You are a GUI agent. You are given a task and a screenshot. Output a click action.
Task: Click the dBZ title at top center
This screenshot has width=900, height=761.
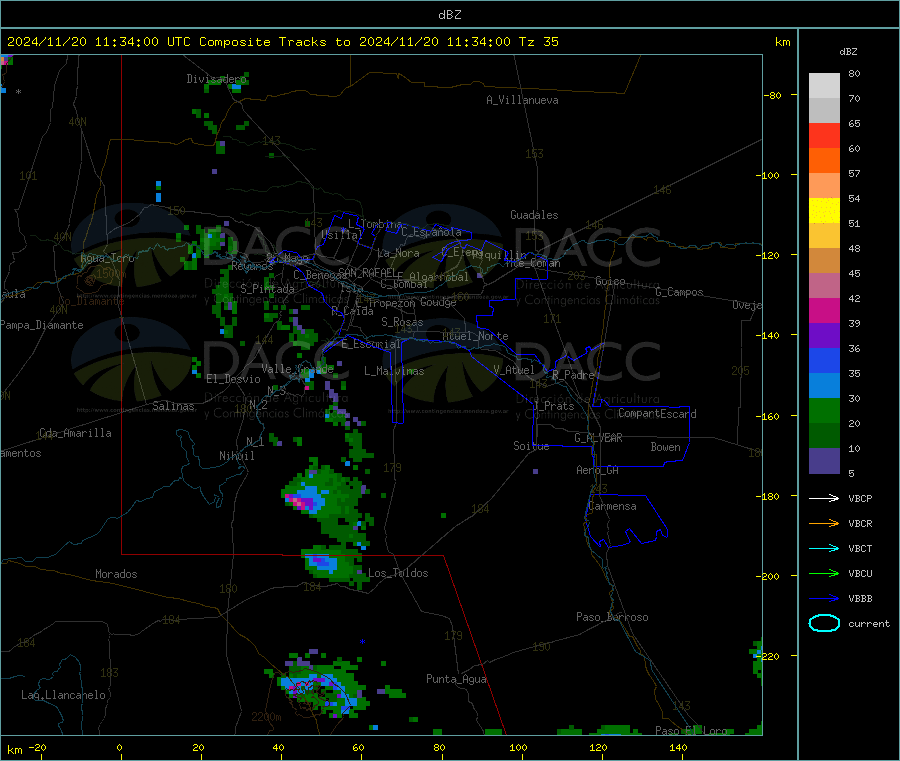coord(449,15)
